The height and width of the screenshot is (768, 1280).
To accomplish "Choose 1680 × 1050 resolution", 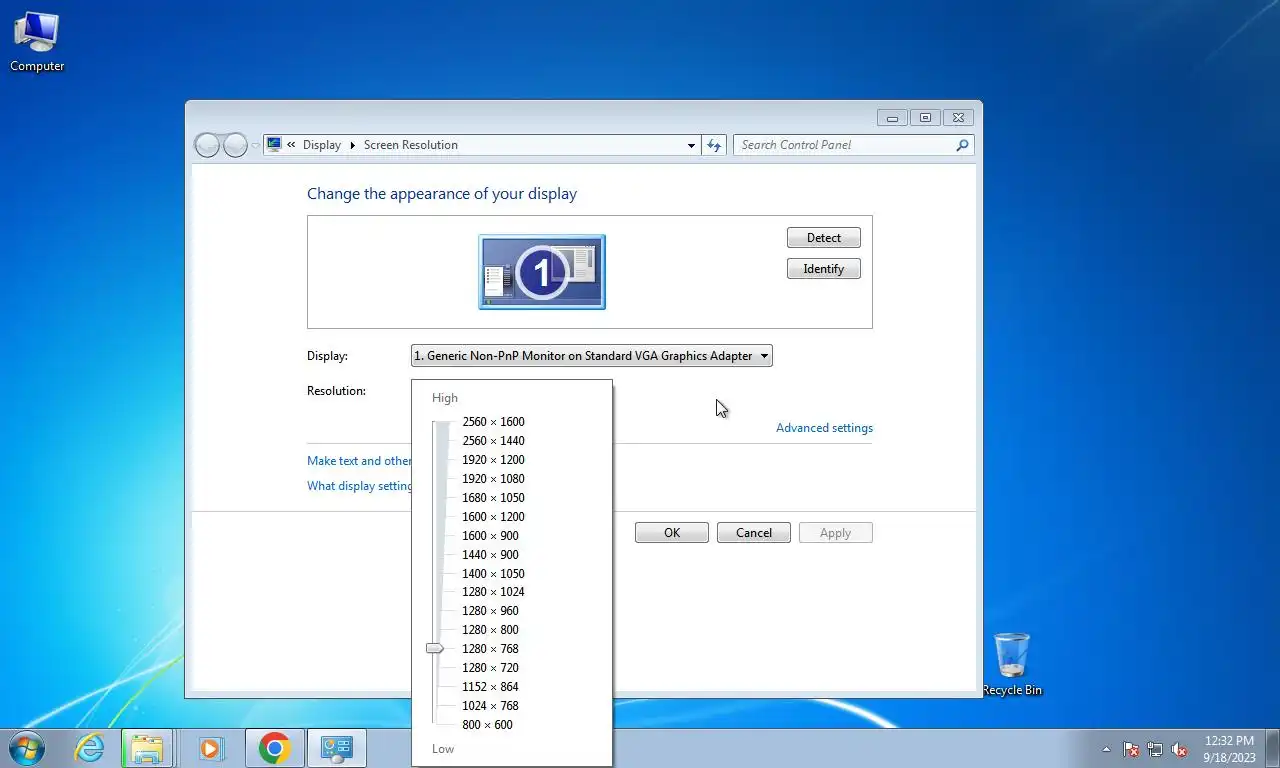I will (493, 498).
